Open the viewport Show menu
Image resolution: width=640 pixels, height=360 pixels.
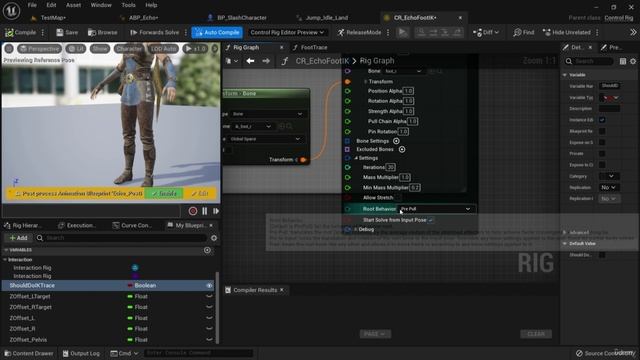pyautogui.click(x=100, y=49)
